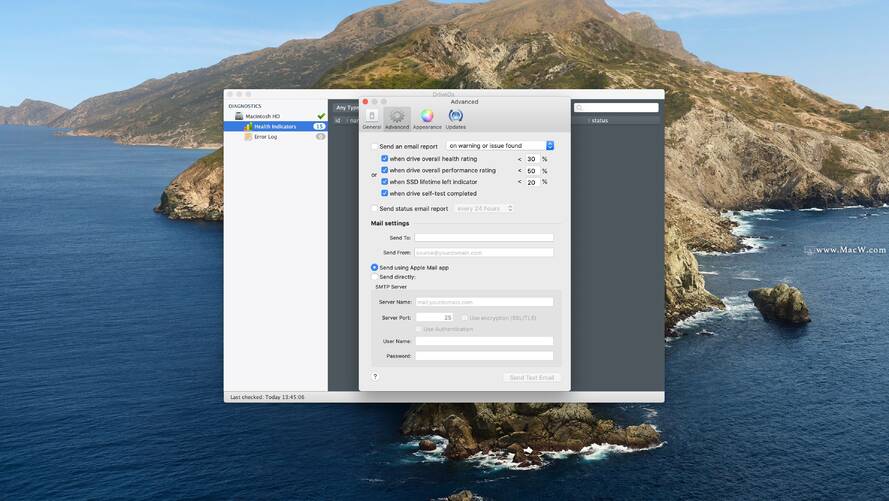Click the Send Test Email button
The image size is (889, 501).
pyautogui.click(x=532, y=377)
